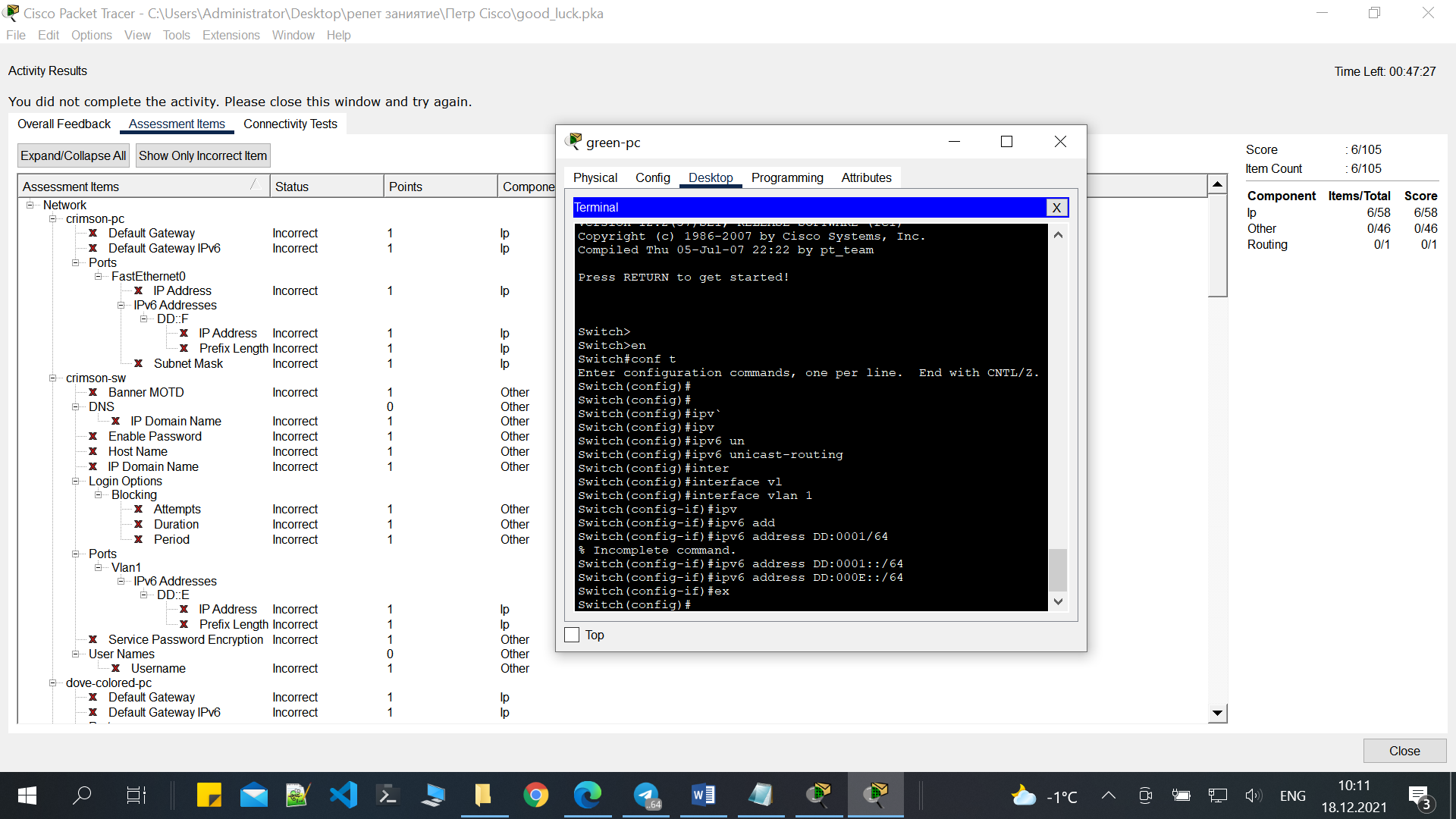The image size is (1456, 819).
Task: Click the red X beside Banner MOTD
Action: 93,393
